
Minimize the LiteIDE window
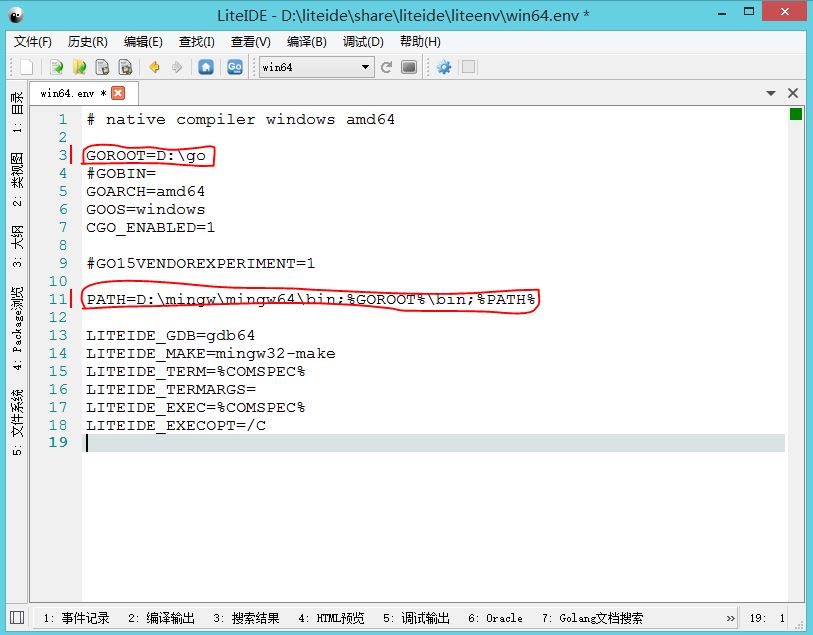click(x=722, y=12)
